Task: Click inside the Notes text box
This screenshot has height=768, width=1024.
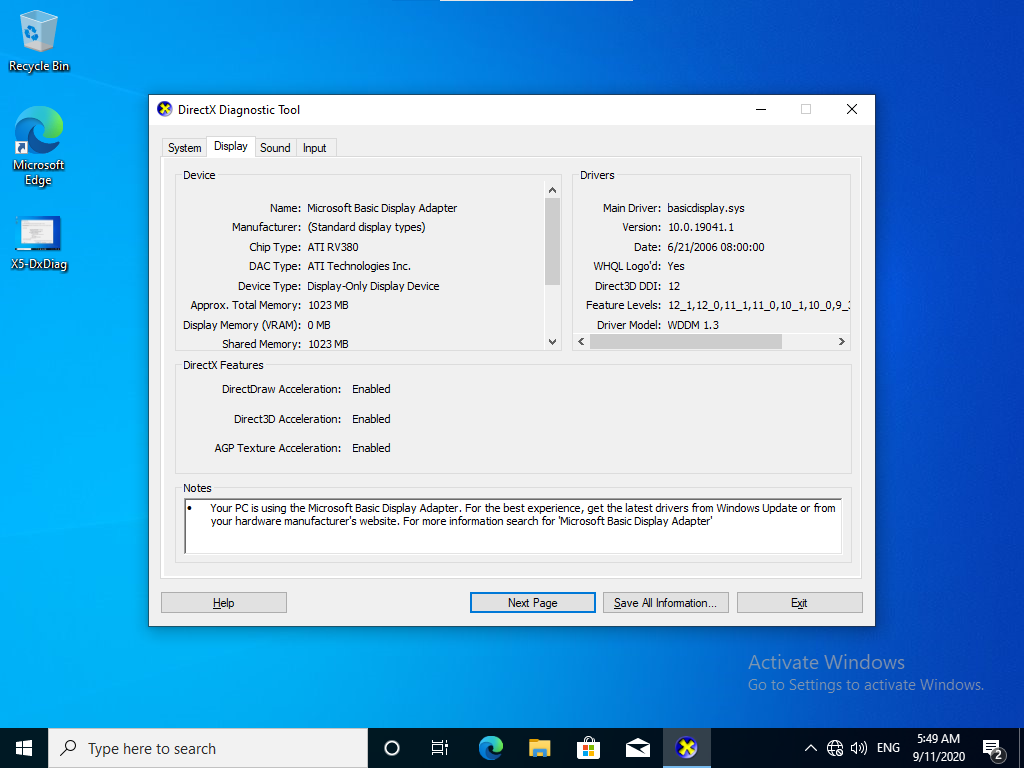Action: (x=513, y=526)
